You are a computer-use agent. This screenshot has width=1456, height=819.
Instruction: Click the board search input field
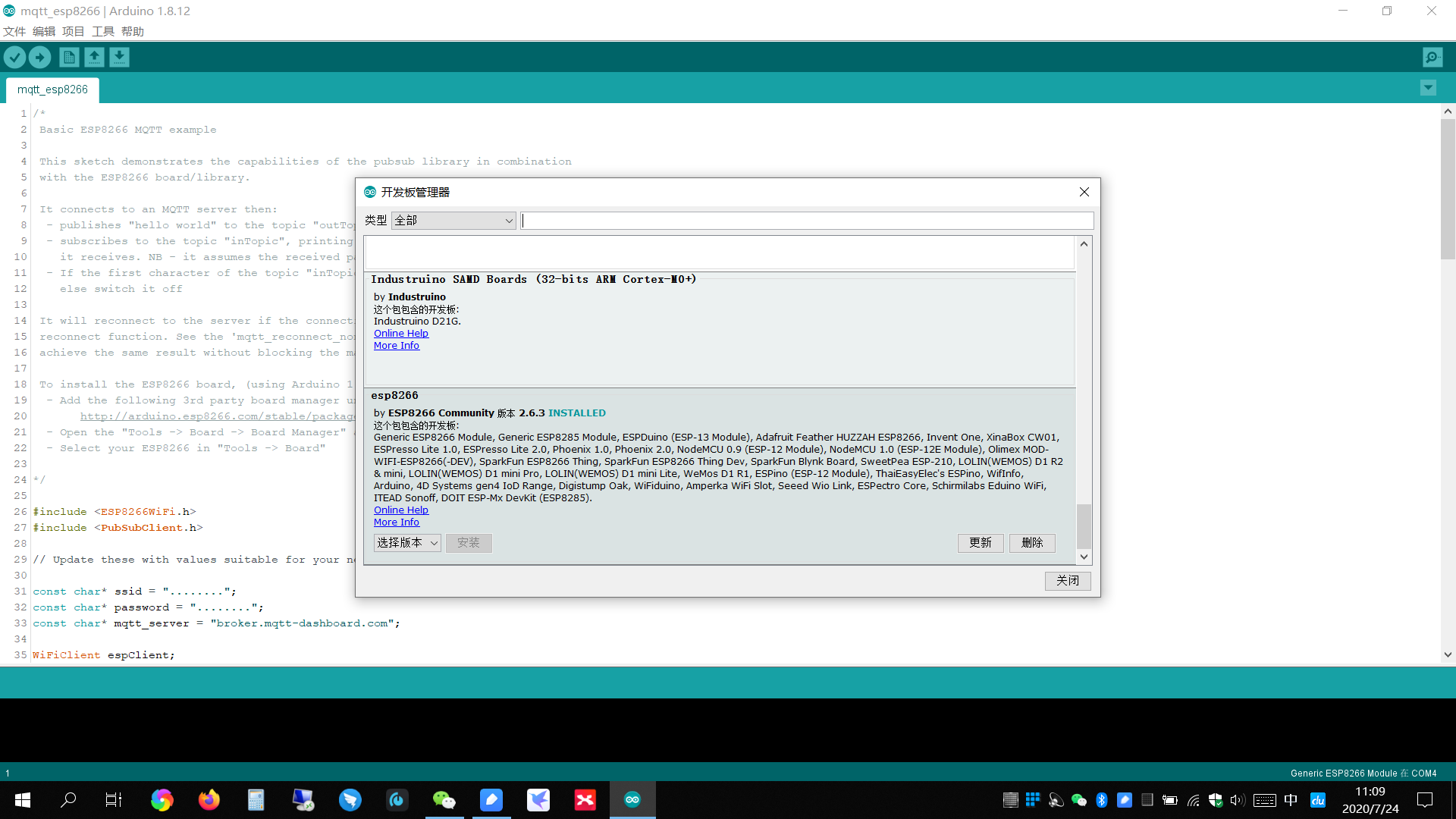click(807, 221)
